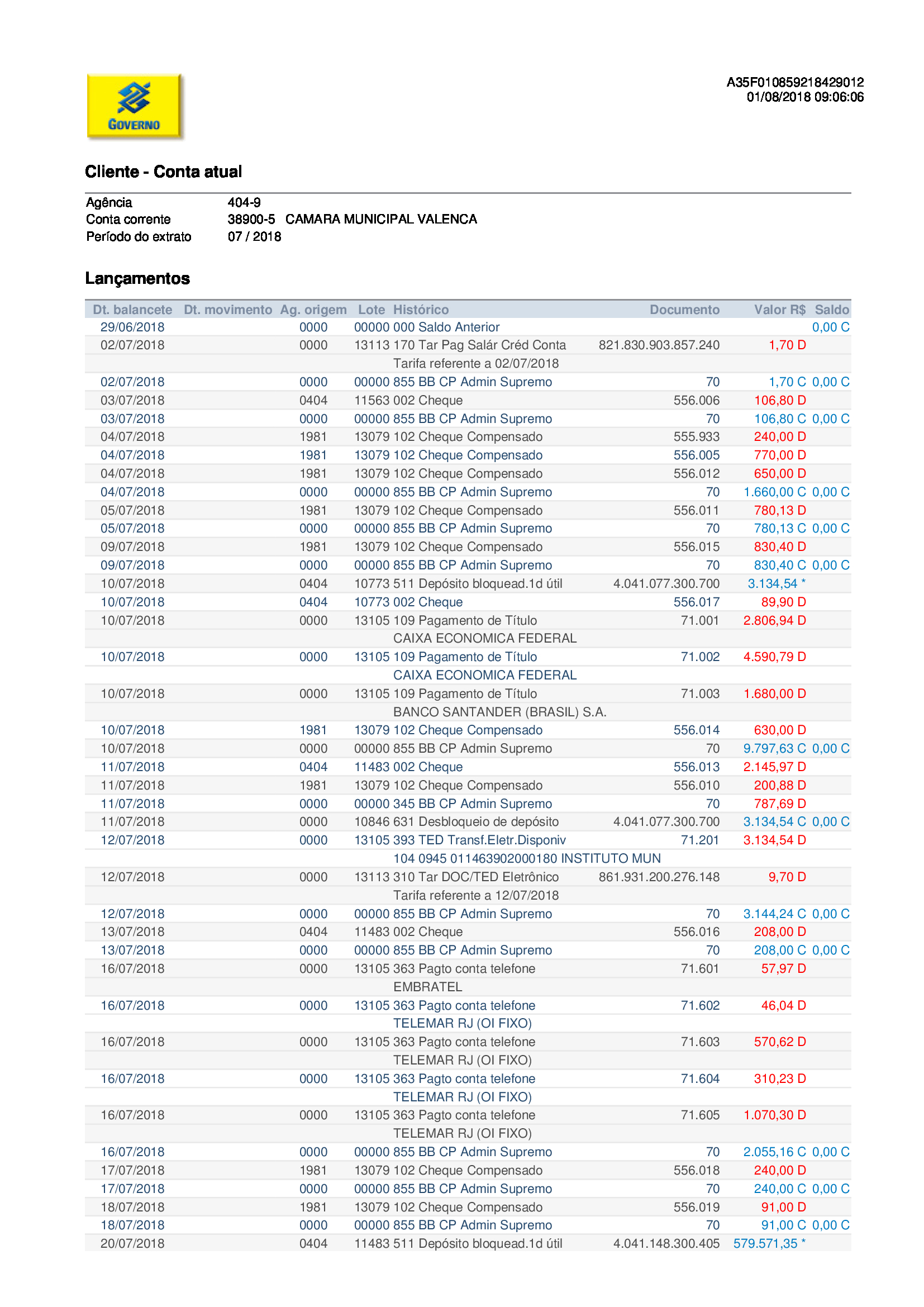Click the BANCO SANTANDER (BRASIL) S.A. line
The width and height of the screenshot is (924, 1307).
[x=499, y=712]
